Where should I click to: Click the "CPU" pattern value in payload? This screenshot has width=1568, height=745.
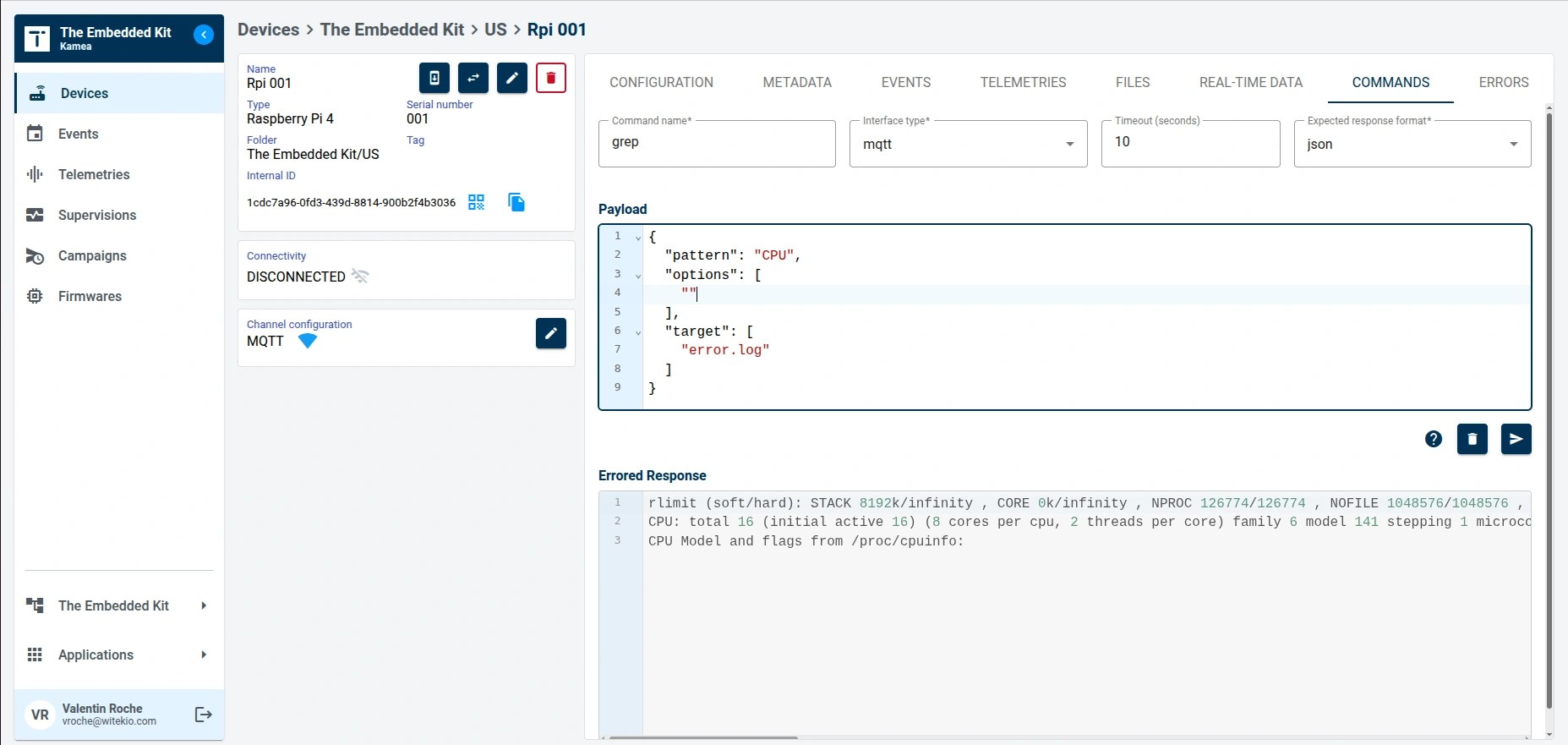pyautogui.click(x=773, y=255)
